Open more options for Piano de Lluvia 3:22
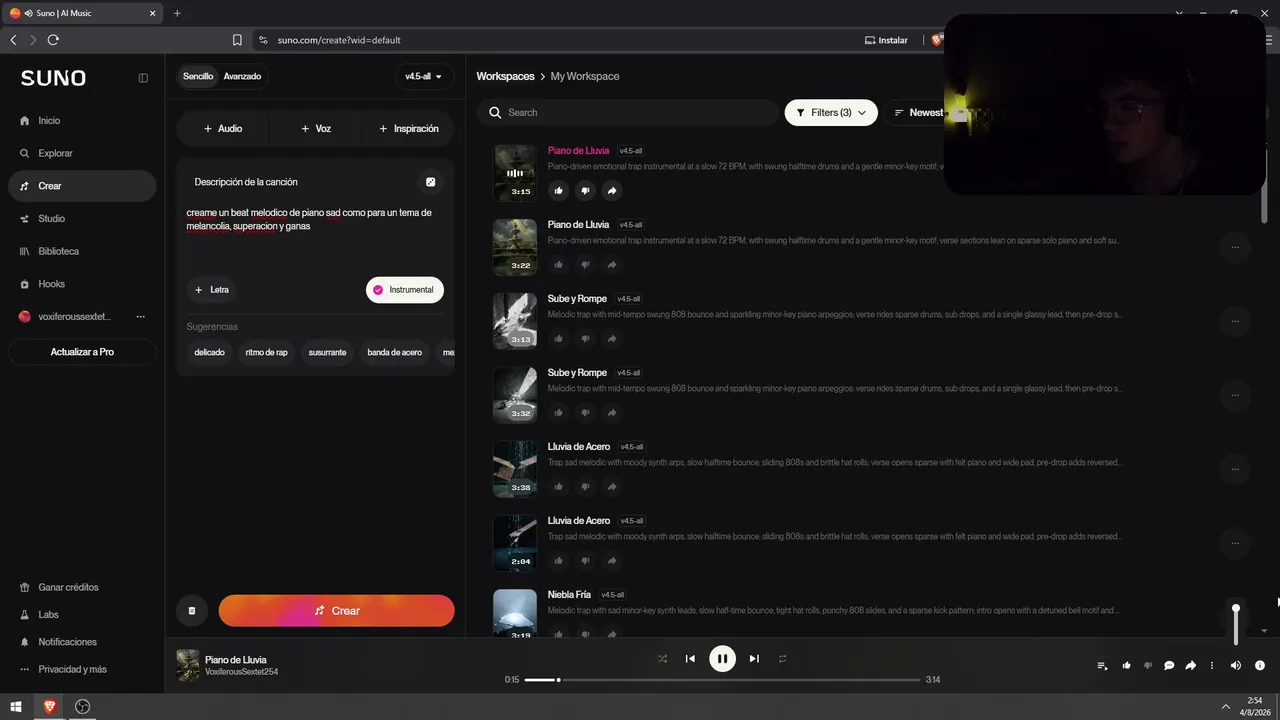Image resolution: width=1280 pixels, height=720 pixels. point(1236,247)
